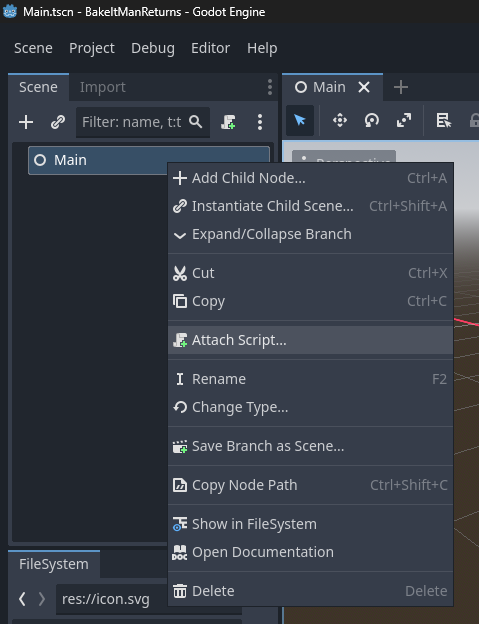Click the Add Child Node plus icon in Scene dock

(x=26, y=122)
